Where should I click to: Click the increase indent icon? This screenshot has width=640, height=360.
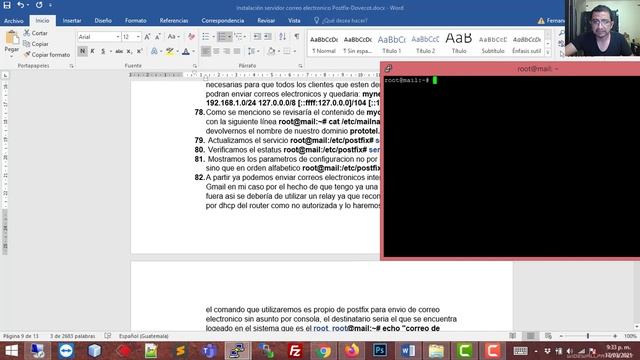point(268,37)
